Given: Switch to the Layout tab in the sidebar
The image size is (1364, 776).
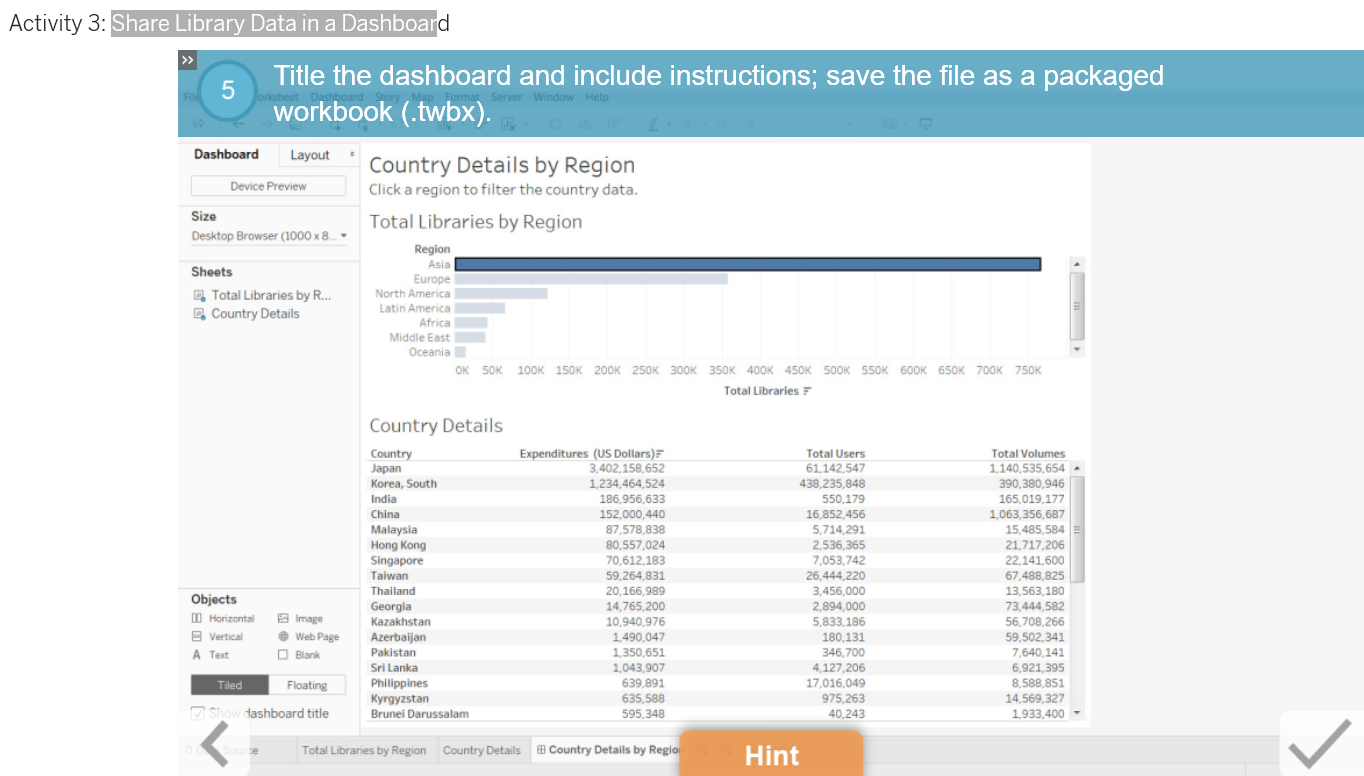Looking at the screenshot, I should coord(310,154).
